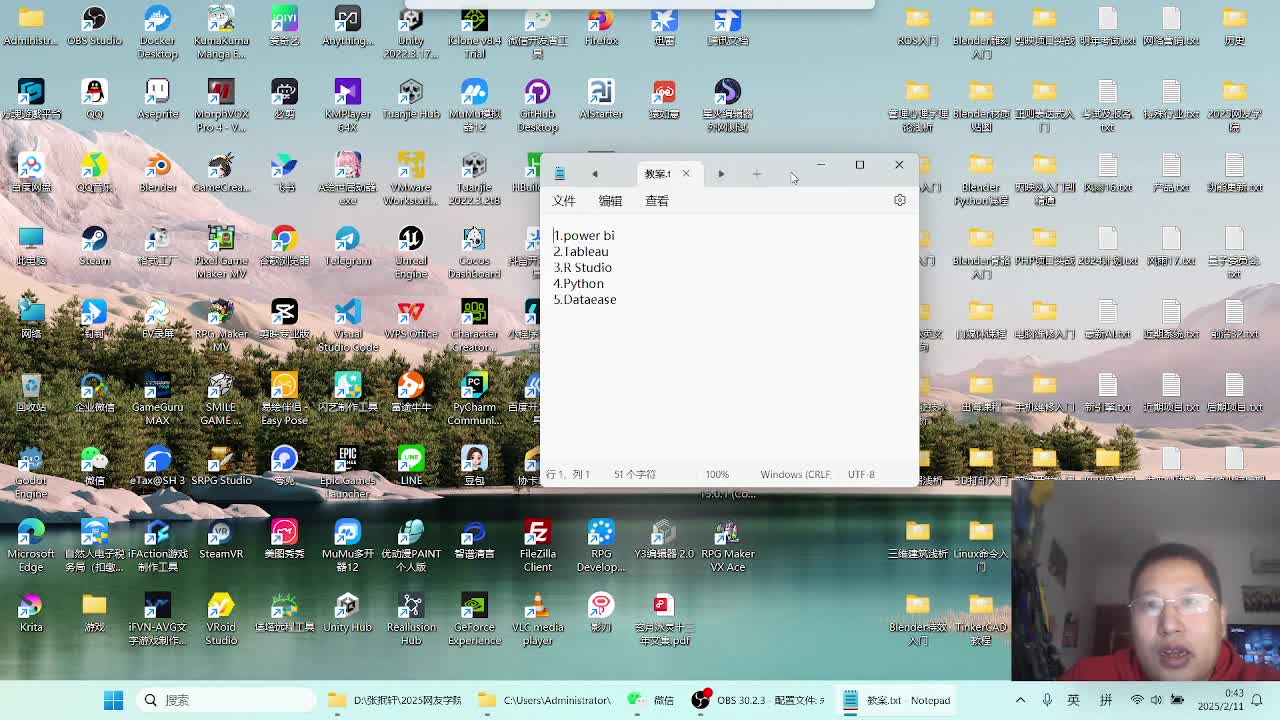This screenshot has width=1280, height=720.
Task: Open Unreal Engine desktop shortcut
Action: click(x=410, y=251)
